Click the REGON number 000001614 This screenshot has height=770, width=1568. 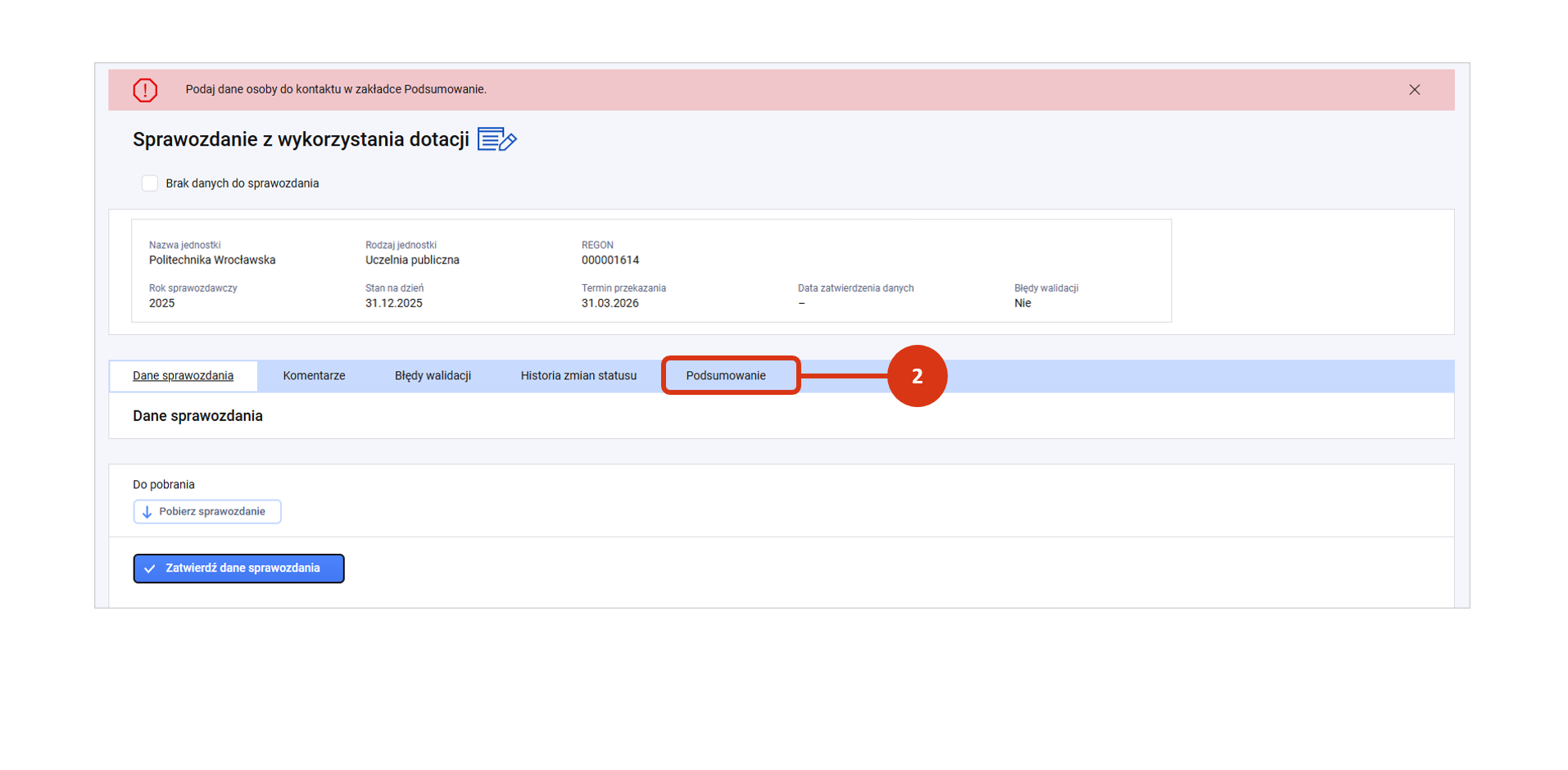[610, 260]
